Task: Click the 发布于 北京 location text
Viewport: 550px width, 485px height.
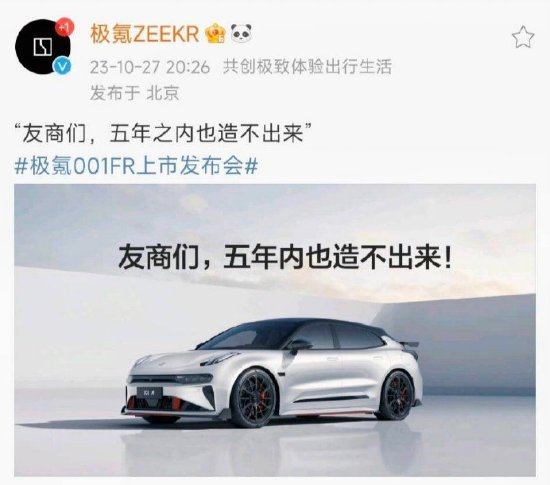Action: pos(135,93)
